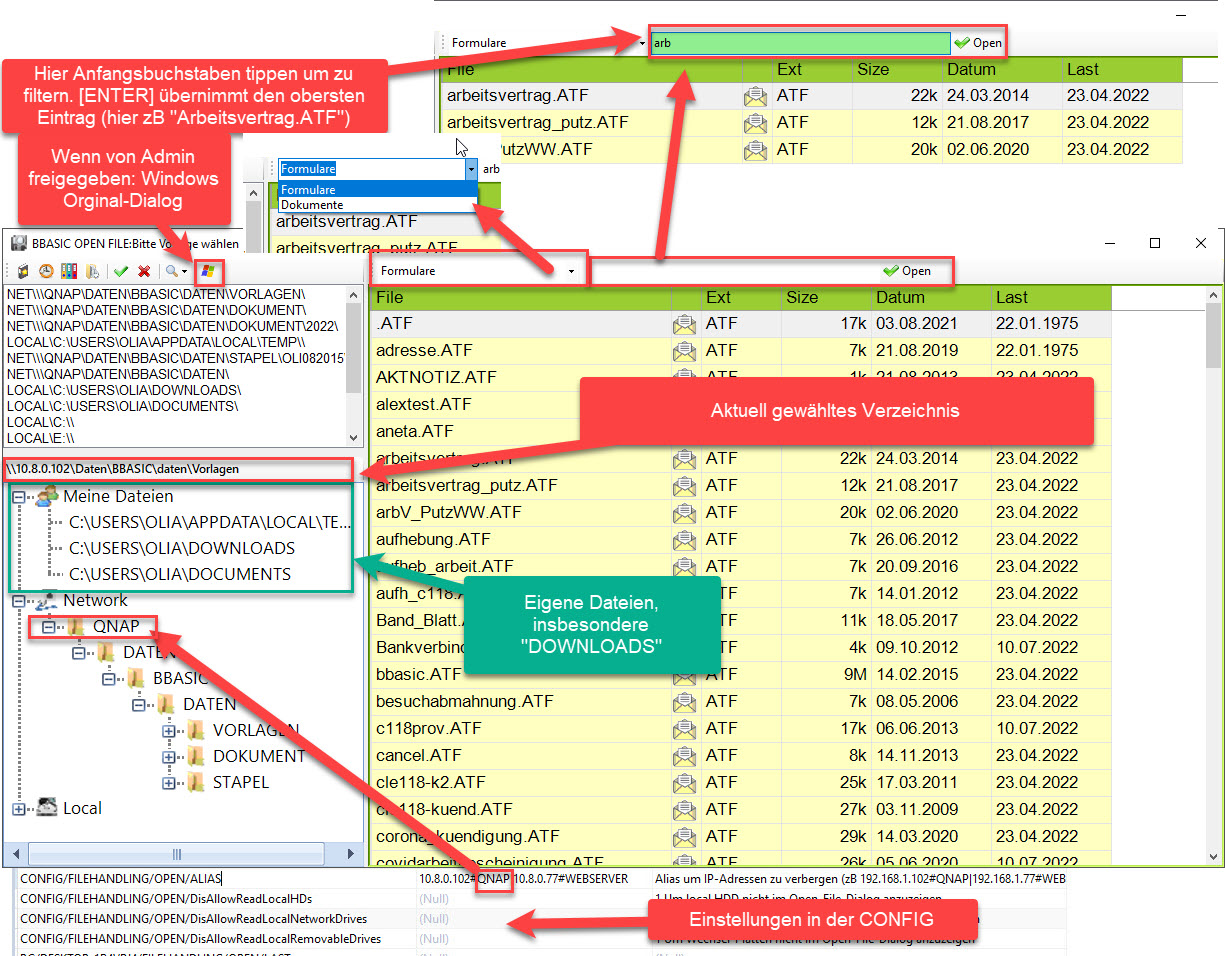Image resolution: width=1225 pixels, height=956 pixels.
Task: Collapse the Meine Dateien tree node
Action: tap(19, 497)
